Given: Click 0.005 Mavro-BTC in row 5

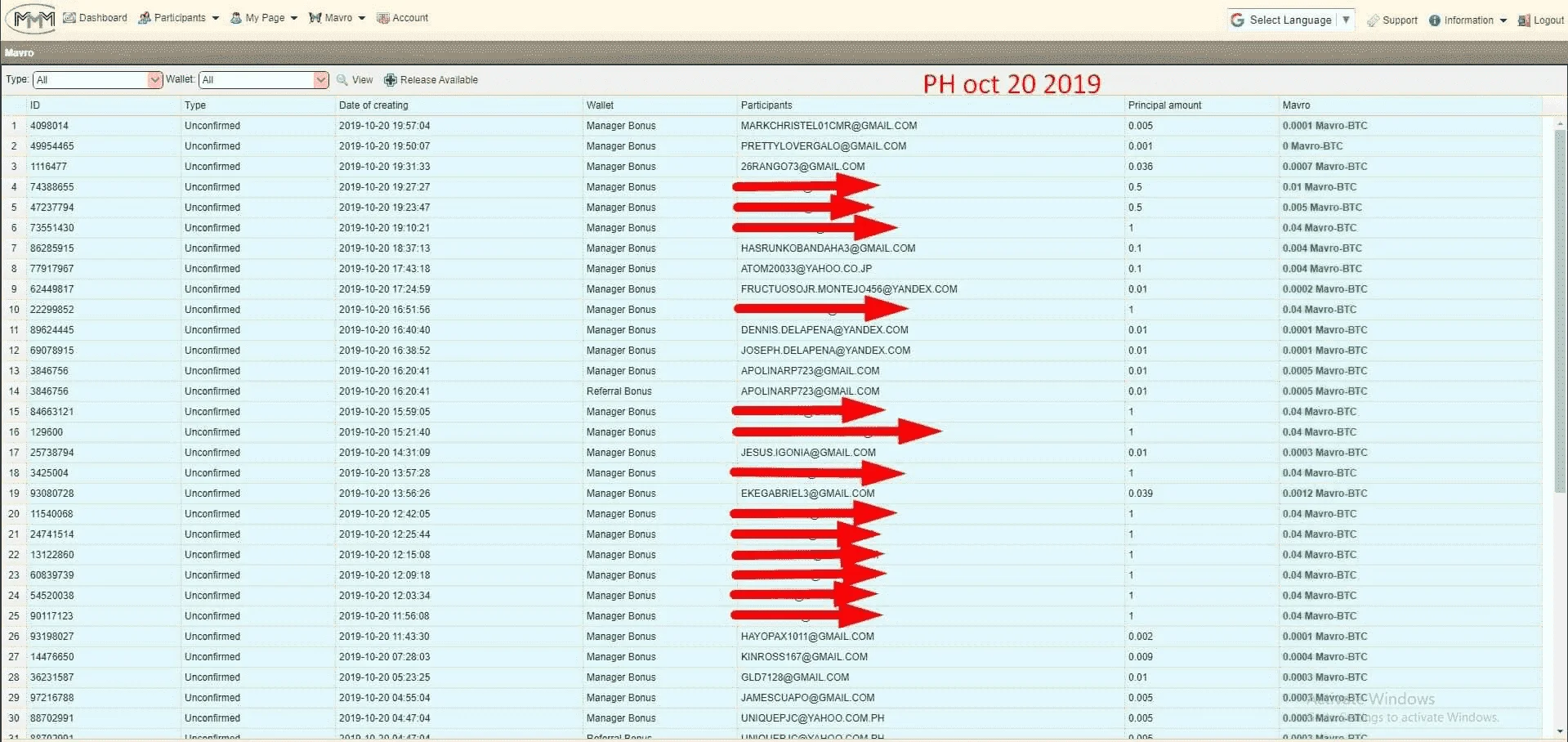Looking at the screenshot, I should point(1322,208).
